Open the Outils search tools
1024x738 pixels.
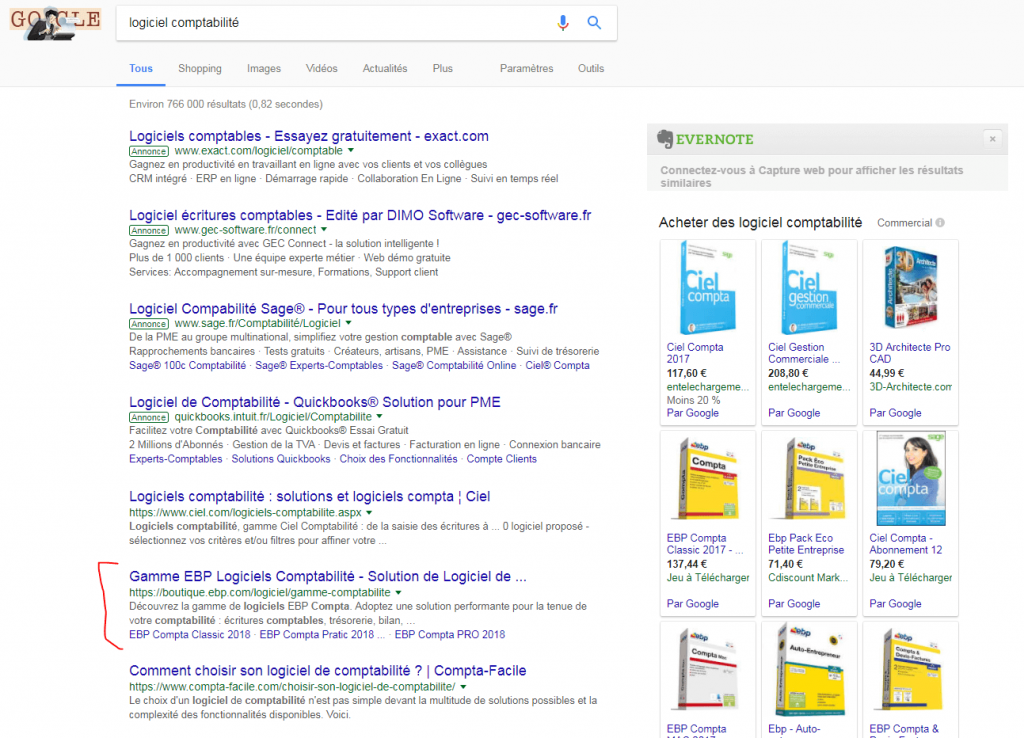click(591, 69)
